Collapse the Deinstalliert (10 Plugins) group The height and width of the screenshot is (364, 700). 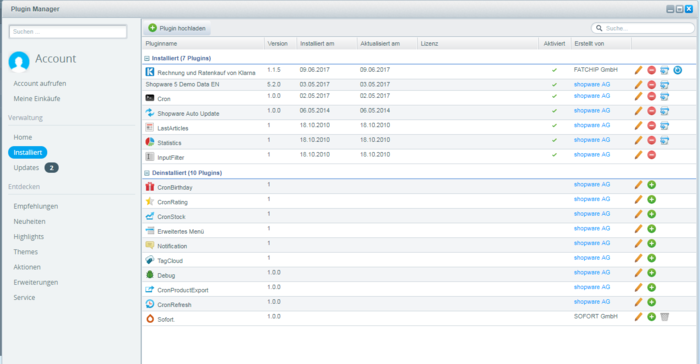pos(147,173)
